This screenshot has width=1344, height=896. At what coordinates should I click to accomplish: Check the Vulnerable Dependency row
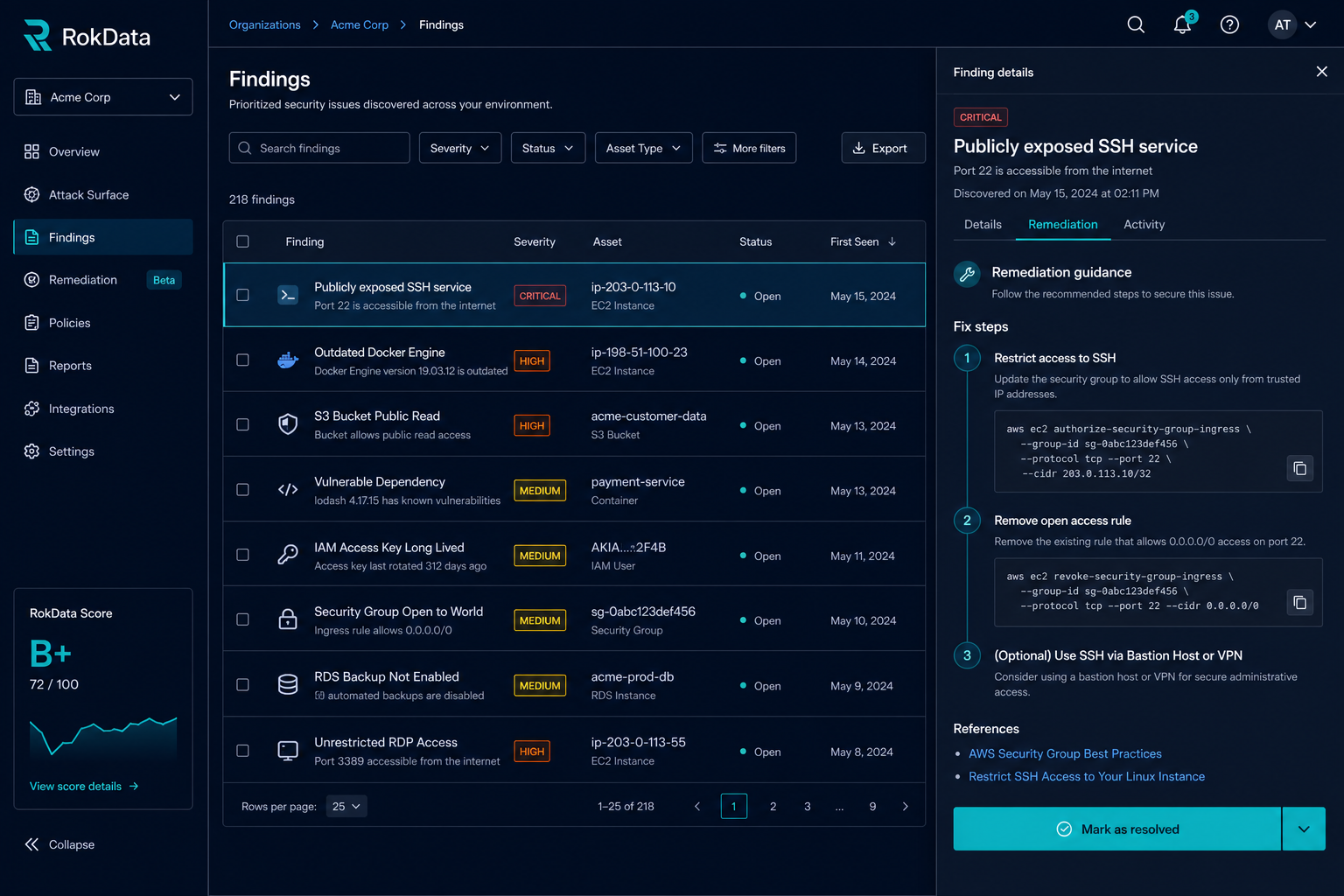[243, 490]
